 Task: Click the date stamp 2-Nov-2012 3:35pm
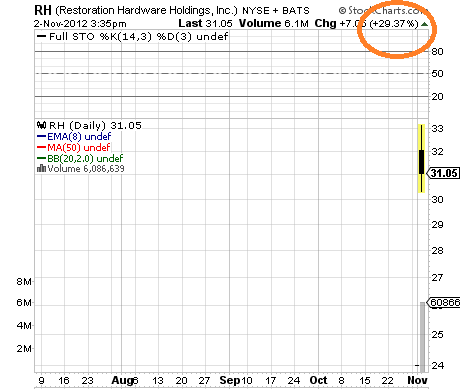coord(80,24)
